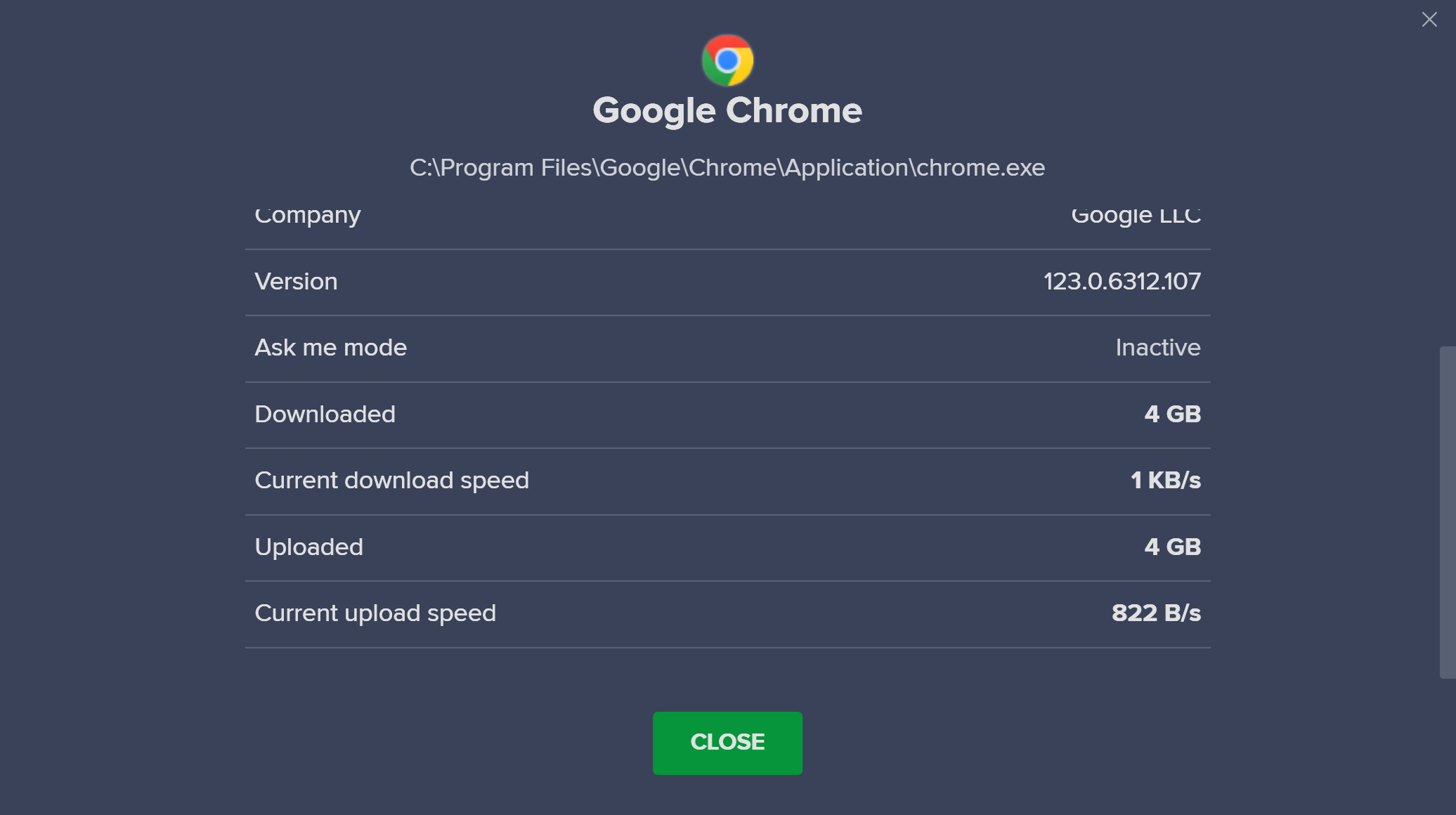Click the Downloaded 4 GB value

(x=1173, y=415)
